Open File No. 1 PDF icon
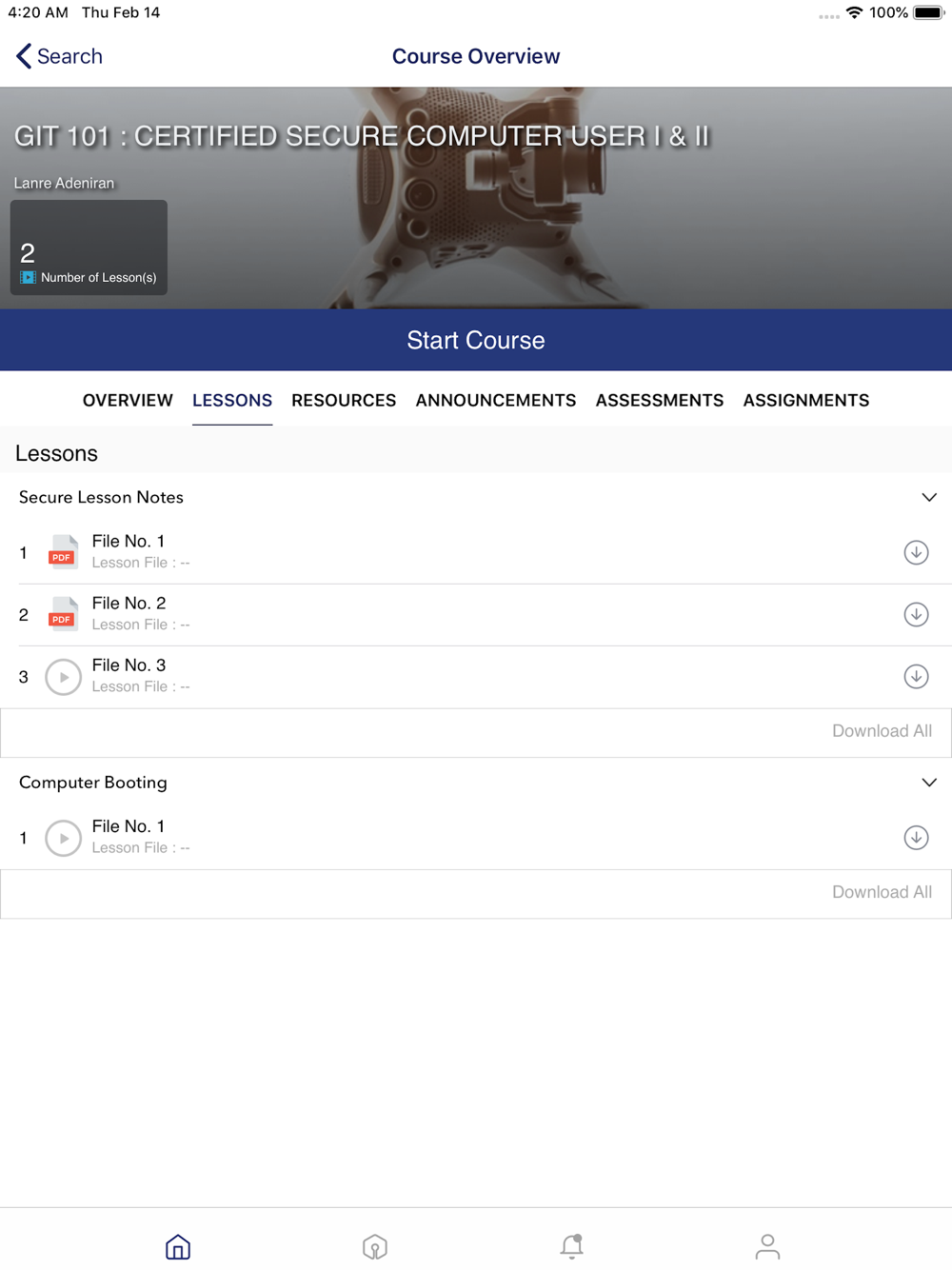Viewport: 952px width, 1270px height. [63, 552]
